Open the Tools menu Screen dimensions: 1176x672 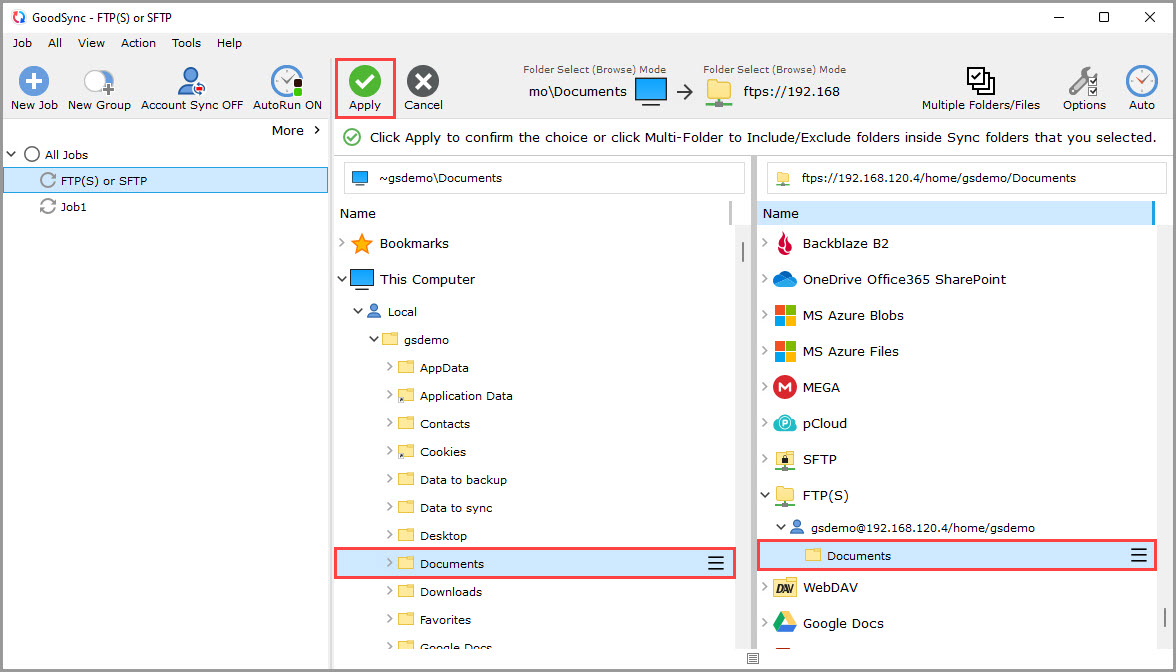(x=186, y=43)
